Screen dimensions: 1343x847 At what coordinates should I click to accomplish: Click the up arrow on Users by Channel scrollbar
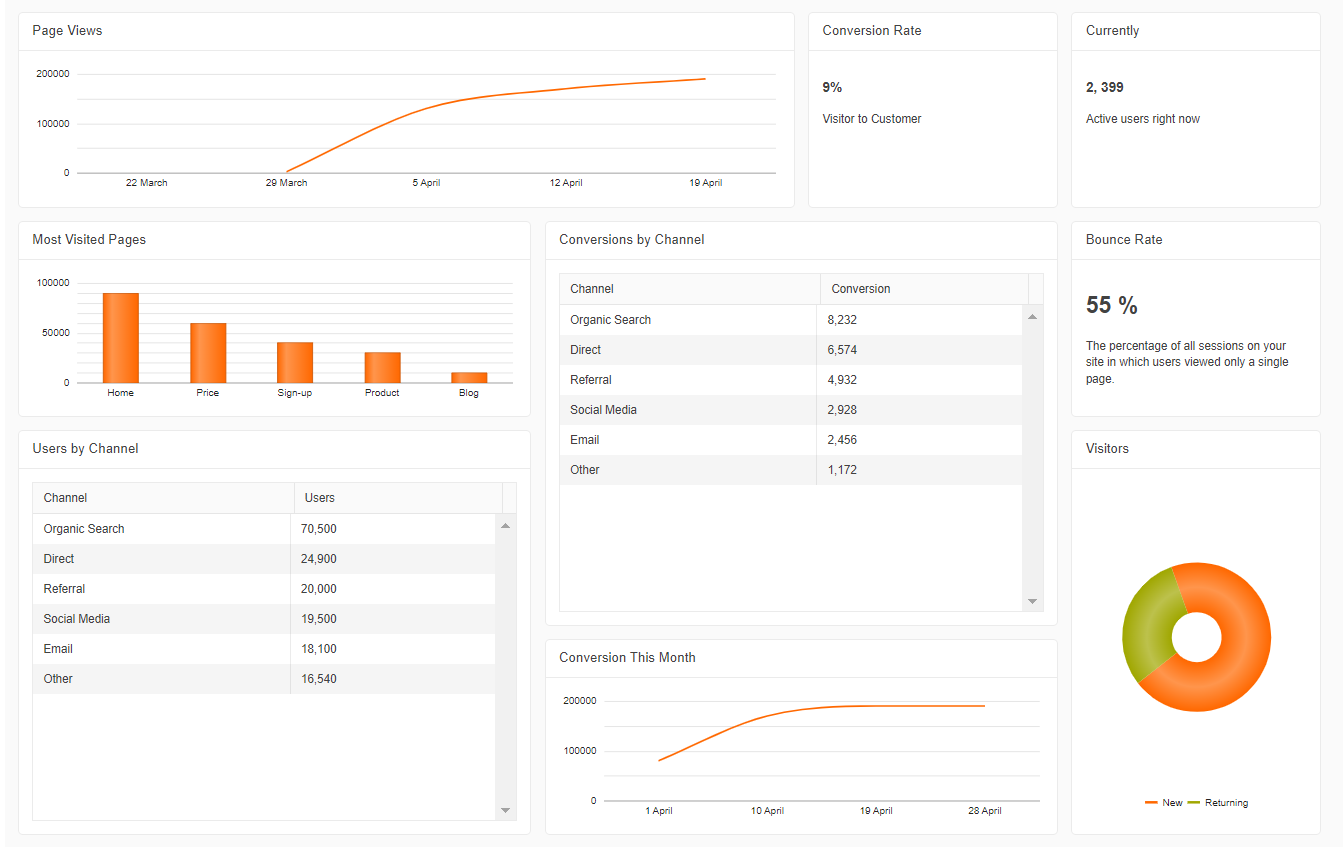point(506,525)
